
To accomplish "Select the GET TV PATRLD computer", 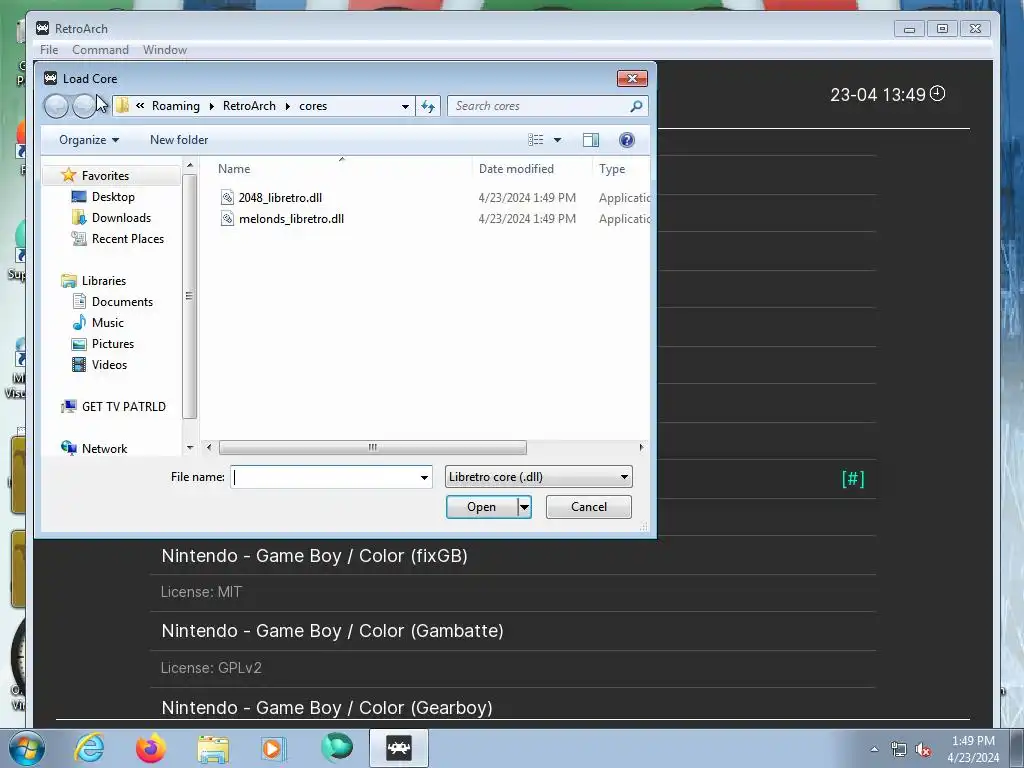I will [x=123, y=406].
